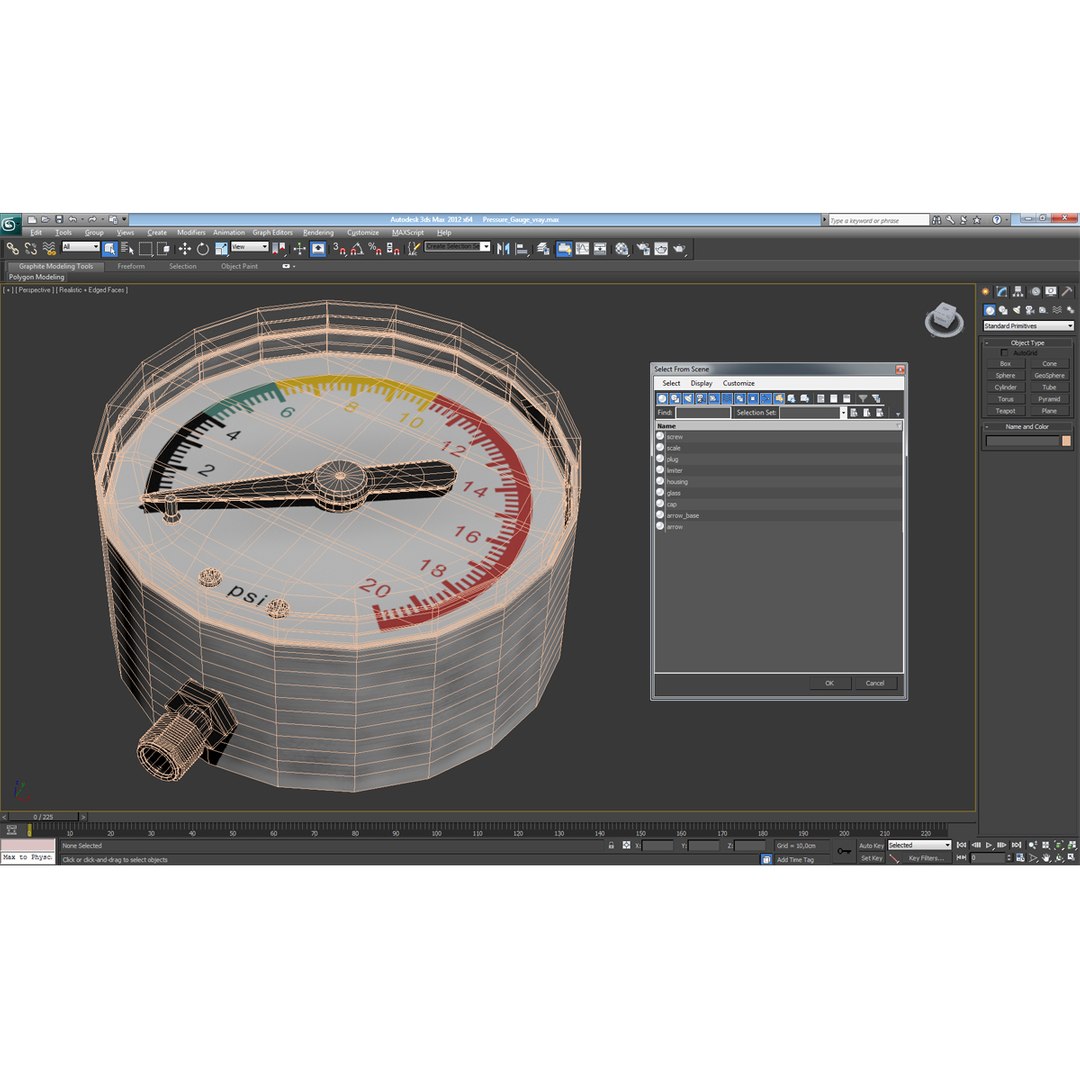1080x1080 pixels.
Task: Click the 3ds Max application logo button
Action: [x=10, y=224]
